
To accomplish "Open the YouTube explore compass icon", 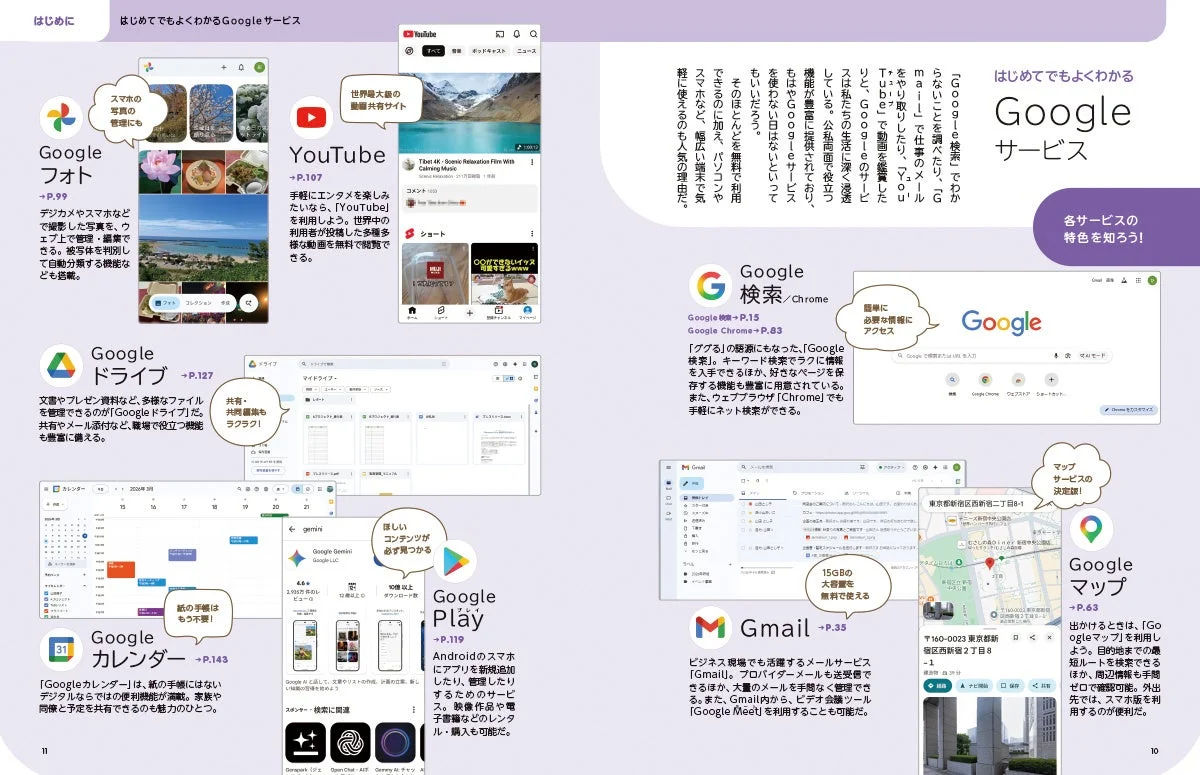I will [409, 51].
